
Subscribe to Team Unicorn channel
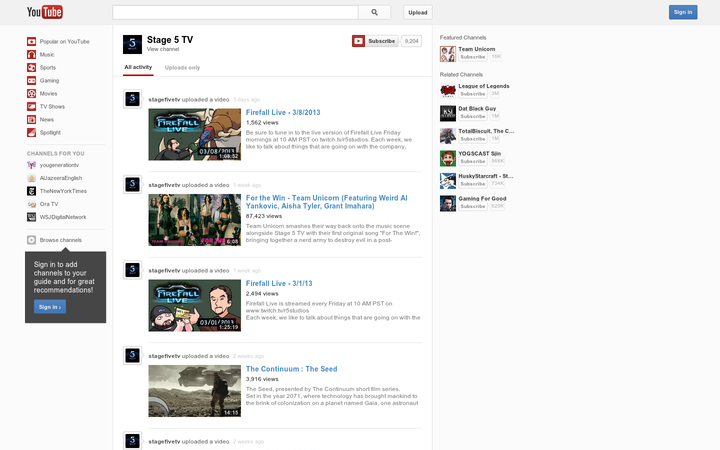pos(472,57)
